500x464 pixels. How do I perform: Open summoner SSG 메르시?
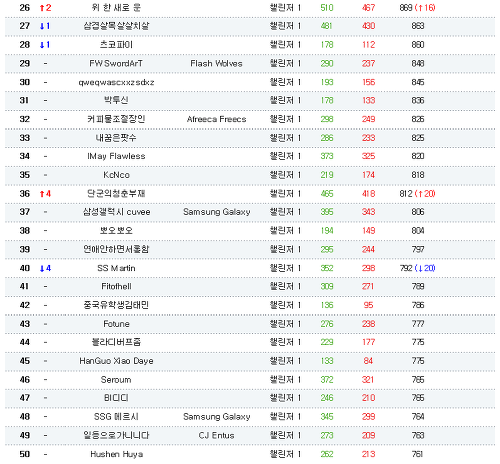coord(116,417)
